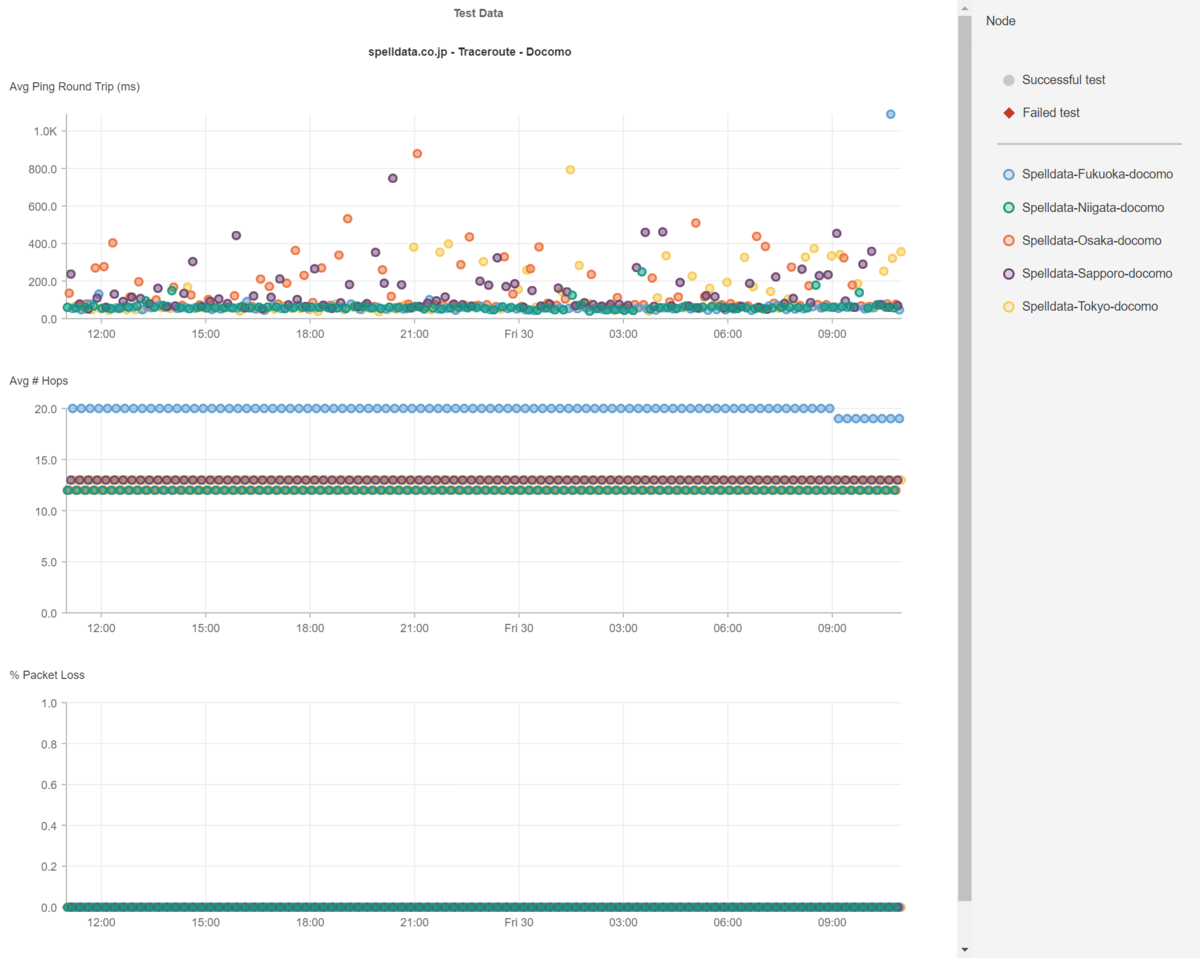Click the Fri 30 label on ping chart

coord(519,335)
